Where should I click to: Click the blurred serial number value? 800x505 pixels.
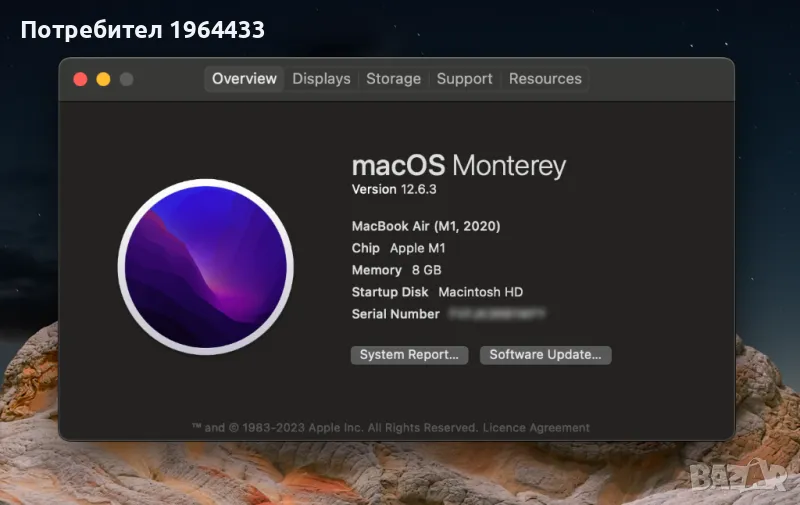pos(495,314)
